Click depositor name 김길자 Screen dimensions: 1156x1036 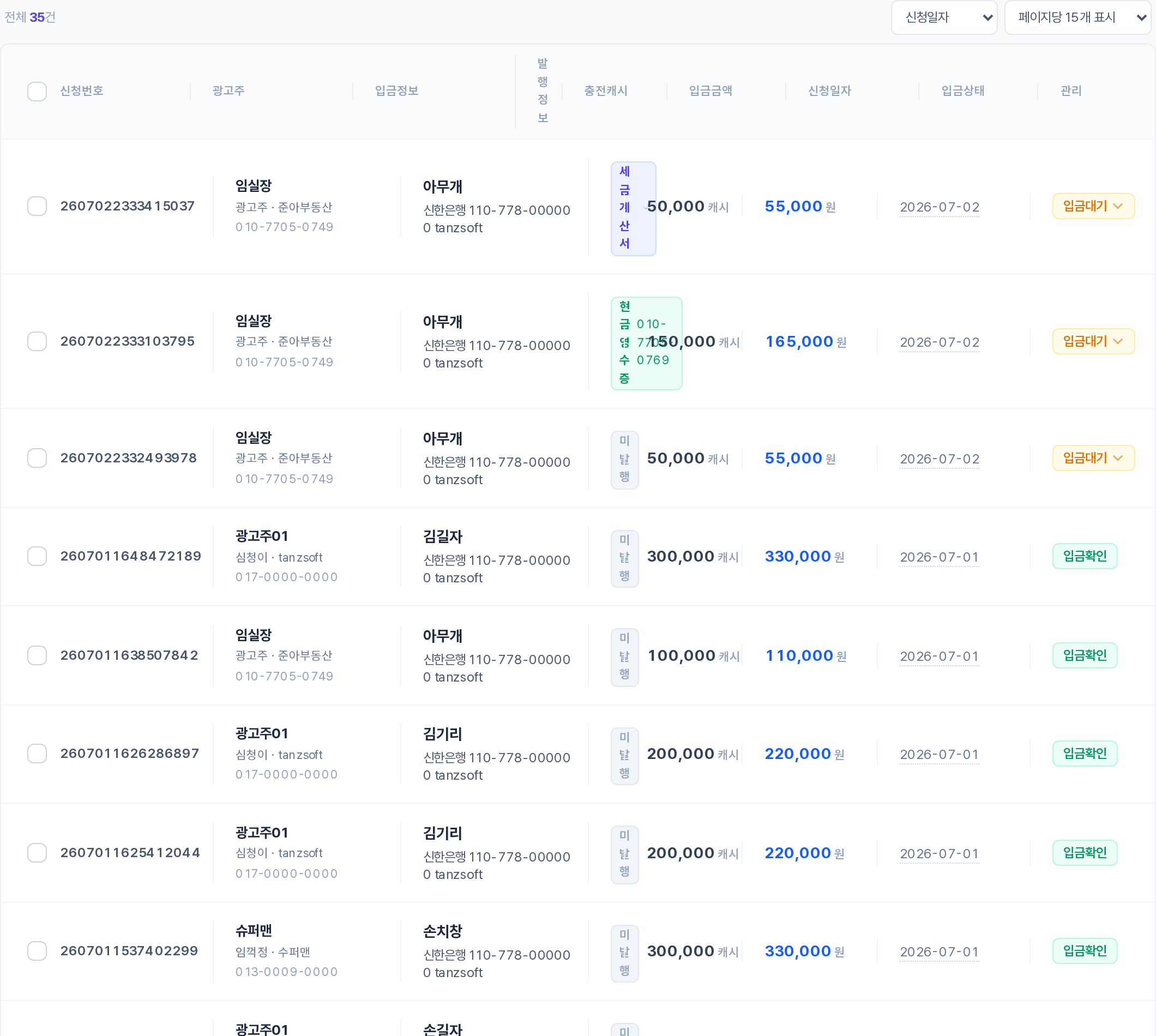point(443,537)
